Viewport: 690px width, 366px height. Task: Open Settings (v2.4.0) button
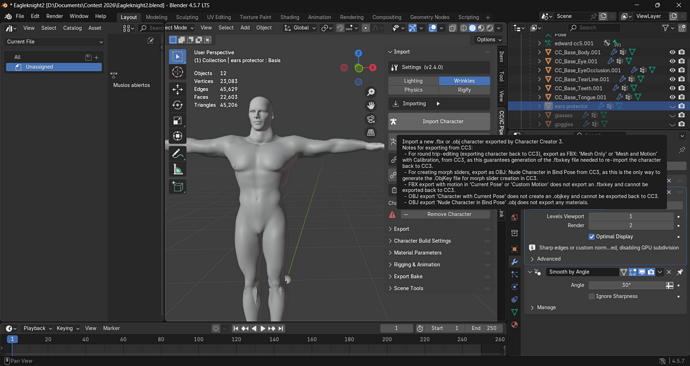(x=439, y=67)
